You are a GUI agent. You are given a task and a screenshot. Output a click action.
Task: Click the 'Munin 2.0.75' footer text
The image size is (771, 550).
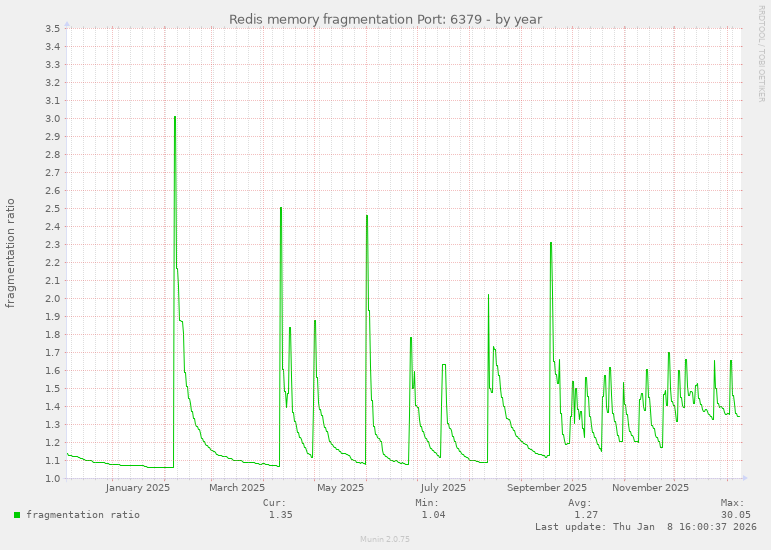click(x=385, y=539)
